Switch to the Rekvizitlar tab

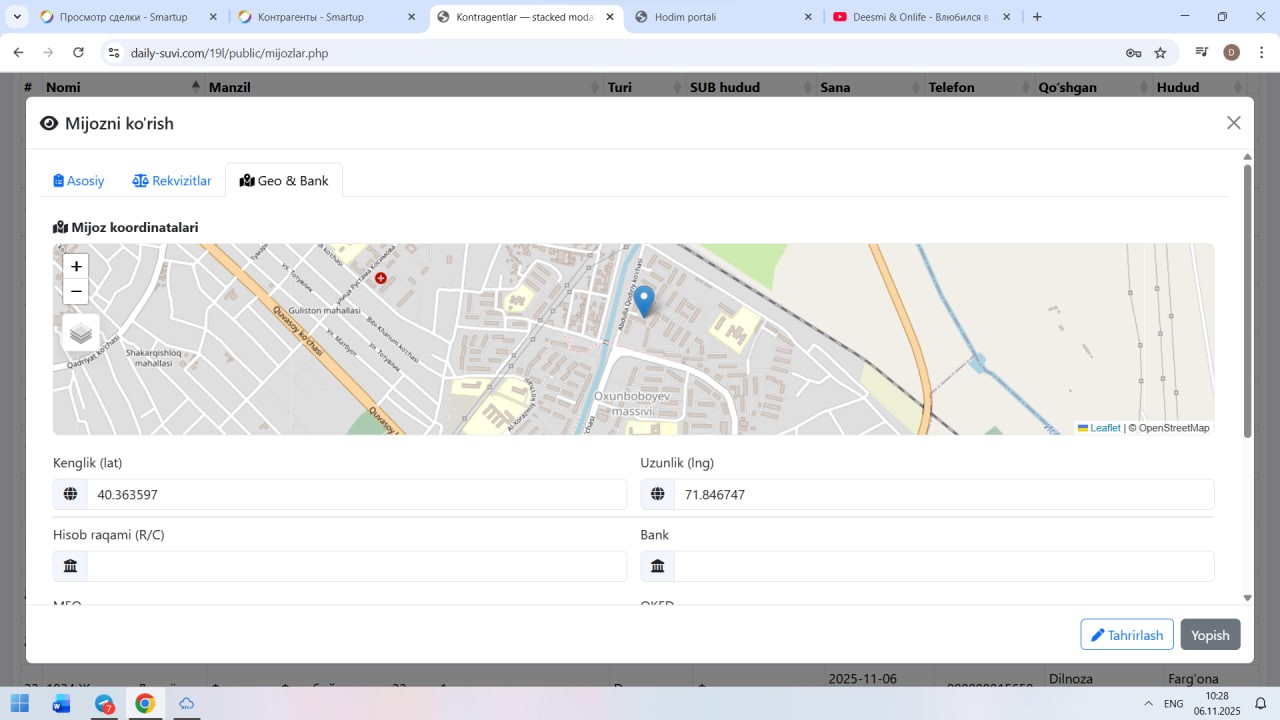point(172,181)
